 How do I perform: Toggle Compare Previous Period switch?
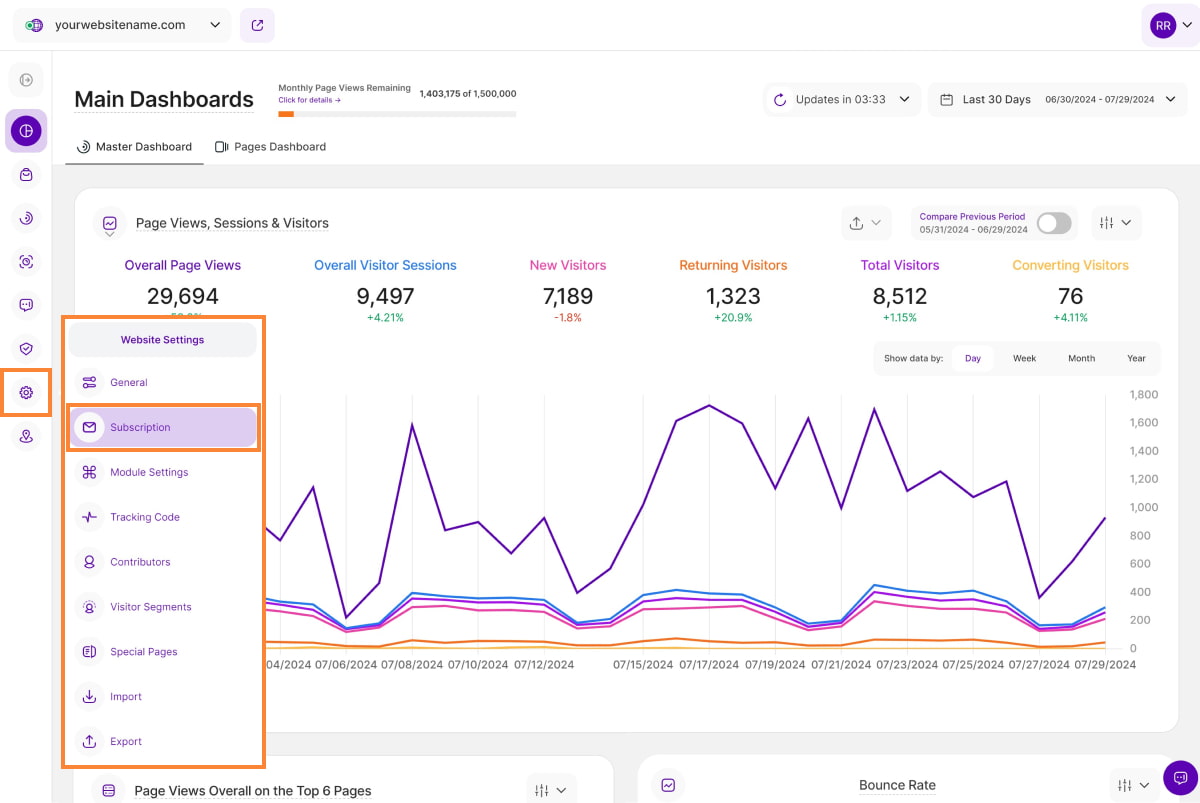(1053, 223)
